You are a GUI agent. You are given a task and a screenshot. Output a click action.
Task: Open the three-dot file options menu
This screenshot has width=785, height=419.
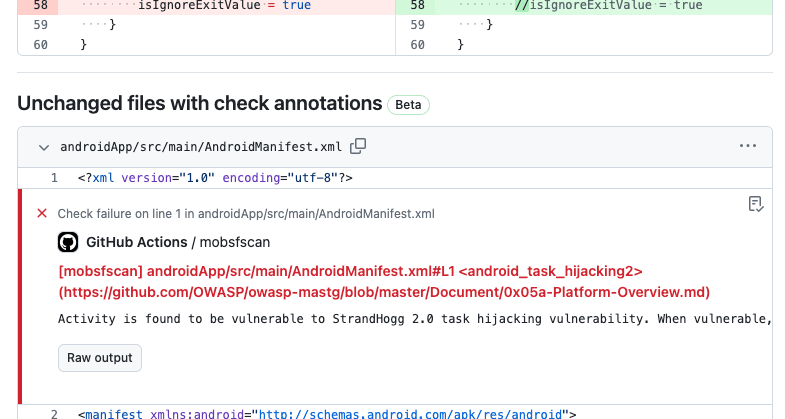point(747,146)
